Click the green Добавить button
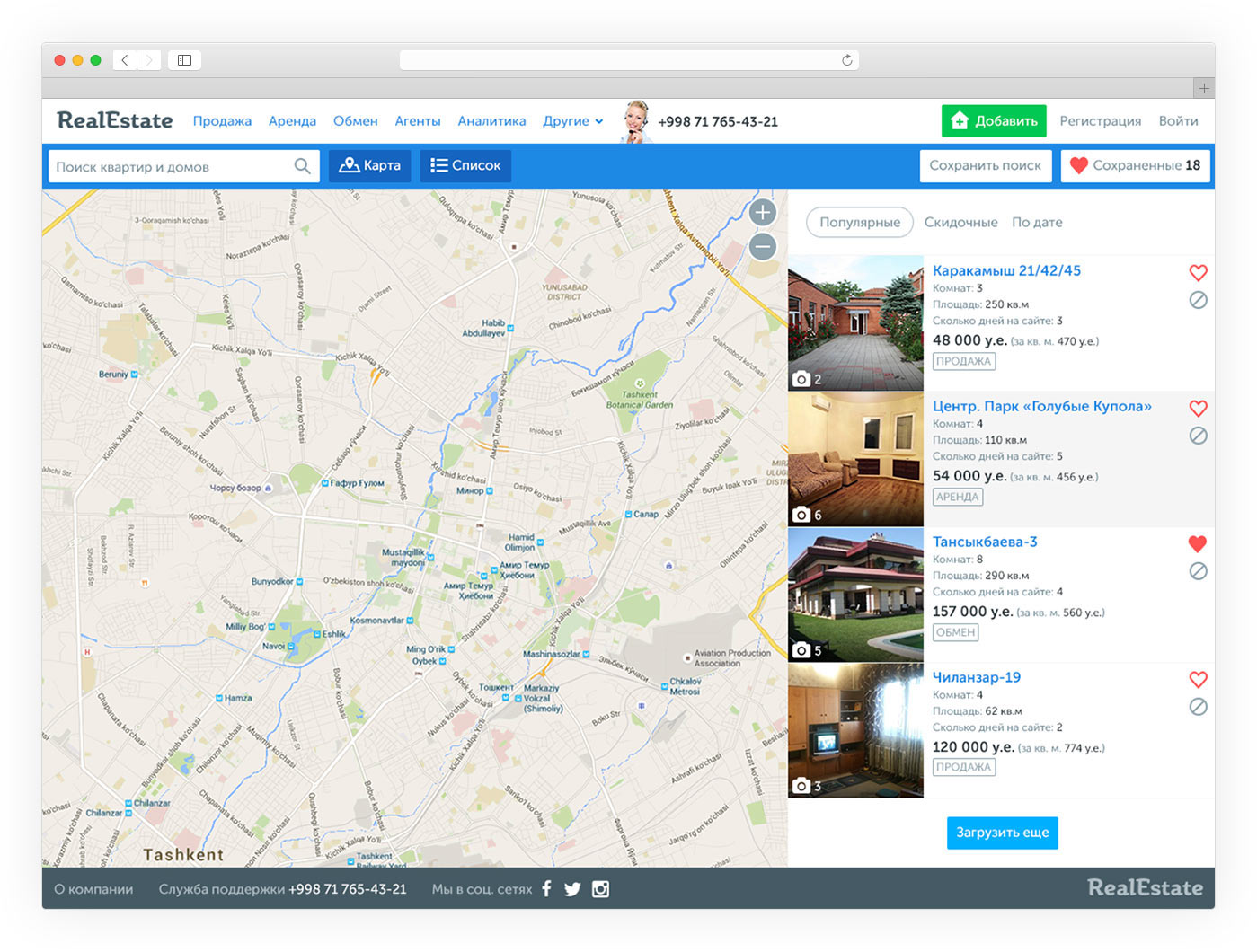Viewport: 1257px width, 952px height. pos(994,121)
